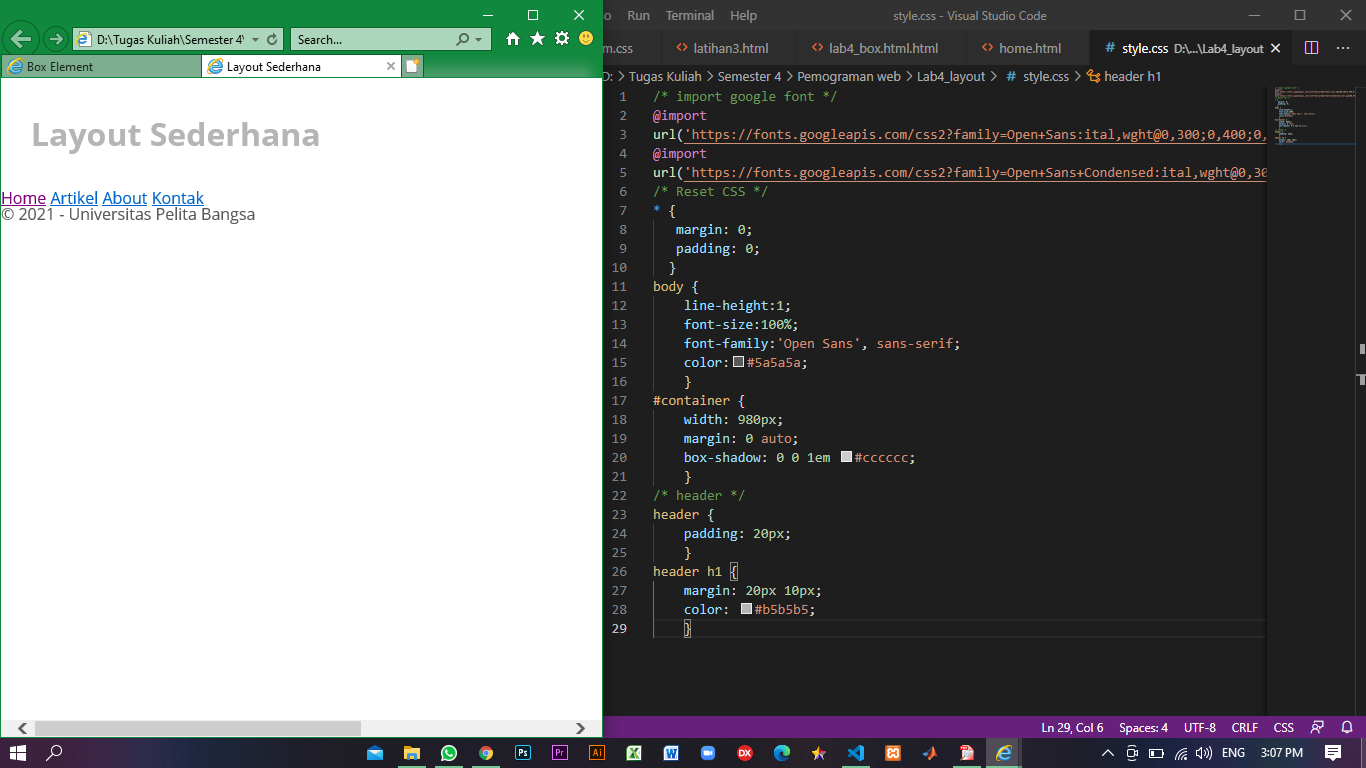The height and width of the screenshot is (768, 1366).
Task: Click Spaces: 4 in the status bar
Action: pos(1142,727)
